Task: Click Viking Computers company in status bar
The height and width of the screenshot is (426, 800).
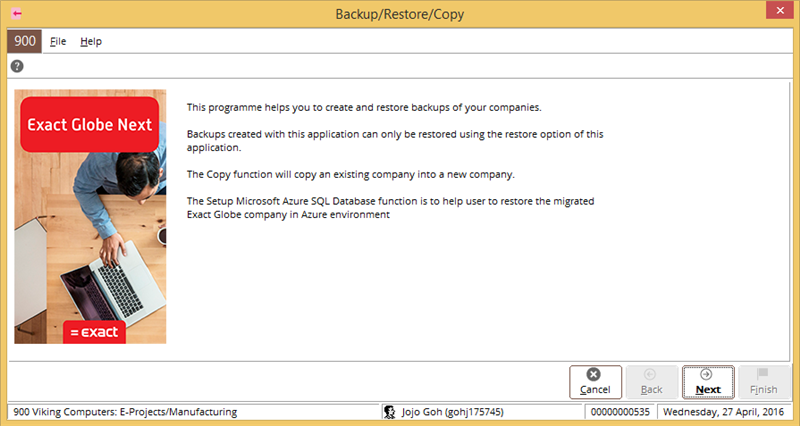Action: coord(125,411)
